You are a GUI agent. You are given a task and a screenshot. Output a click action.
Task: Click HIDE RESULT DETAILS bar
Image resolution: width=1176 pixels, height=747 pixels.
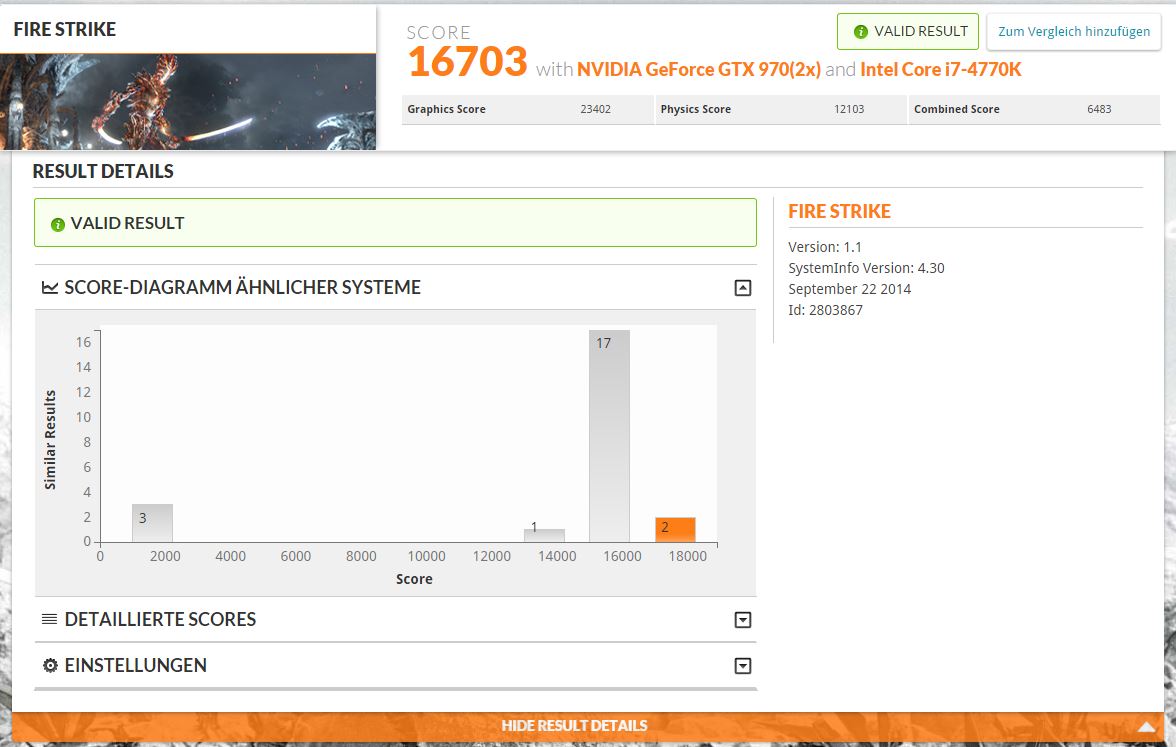(x=587, y=726)
